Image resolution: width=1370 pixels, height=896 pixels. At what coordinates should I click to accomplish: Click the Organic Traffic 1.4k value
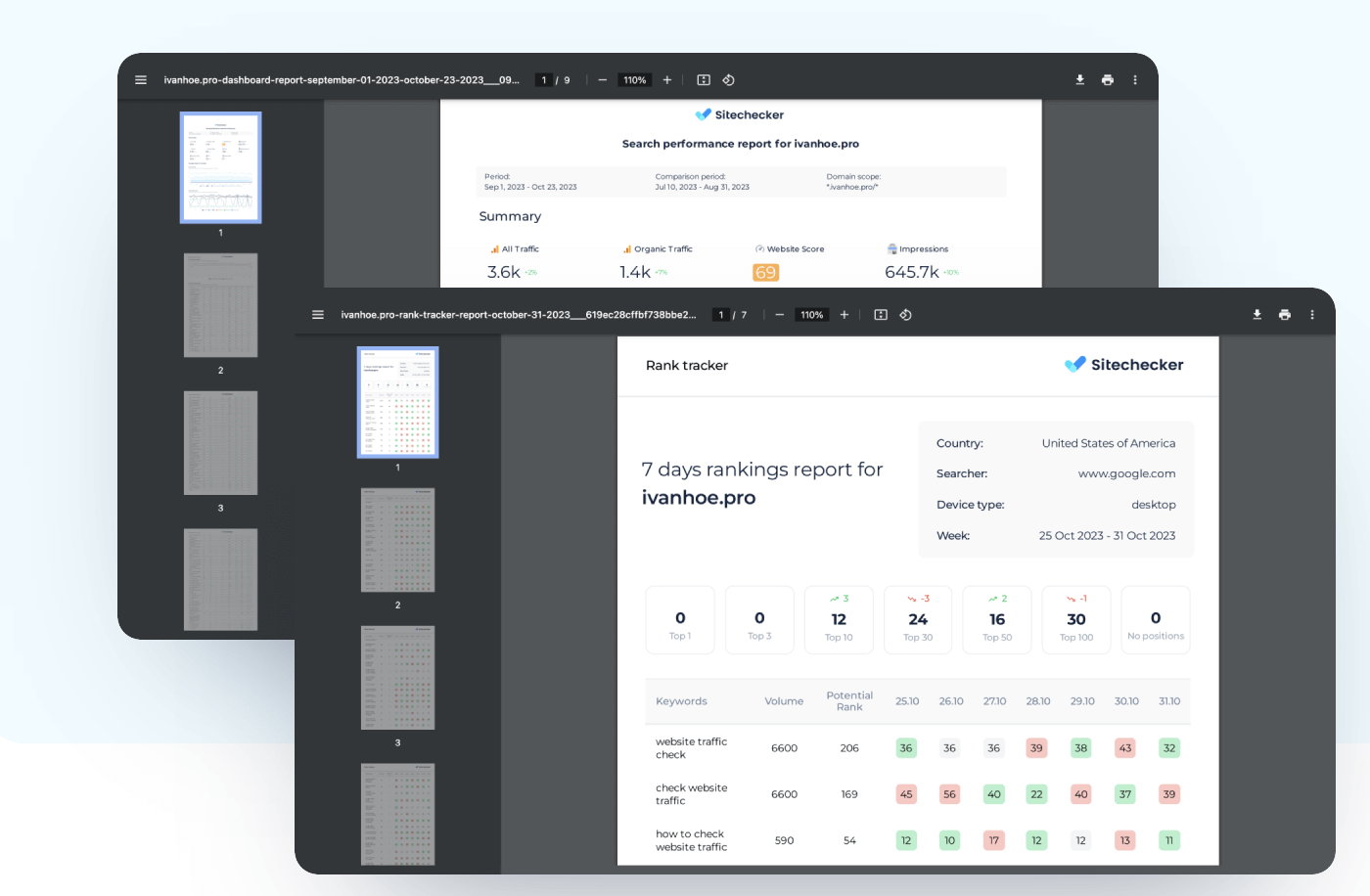coord(635,273)
